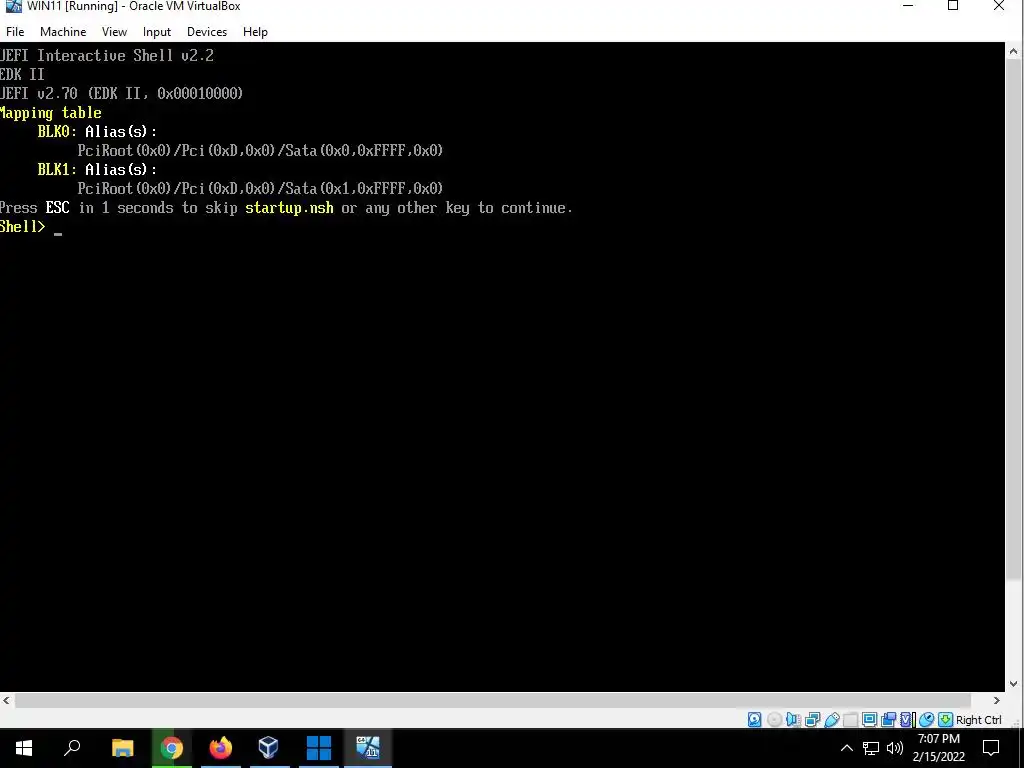Image resolution: width=1024 pixels, height=768 pixels.
Task: Click the network adapter status icon
Action: pos(812,720)
